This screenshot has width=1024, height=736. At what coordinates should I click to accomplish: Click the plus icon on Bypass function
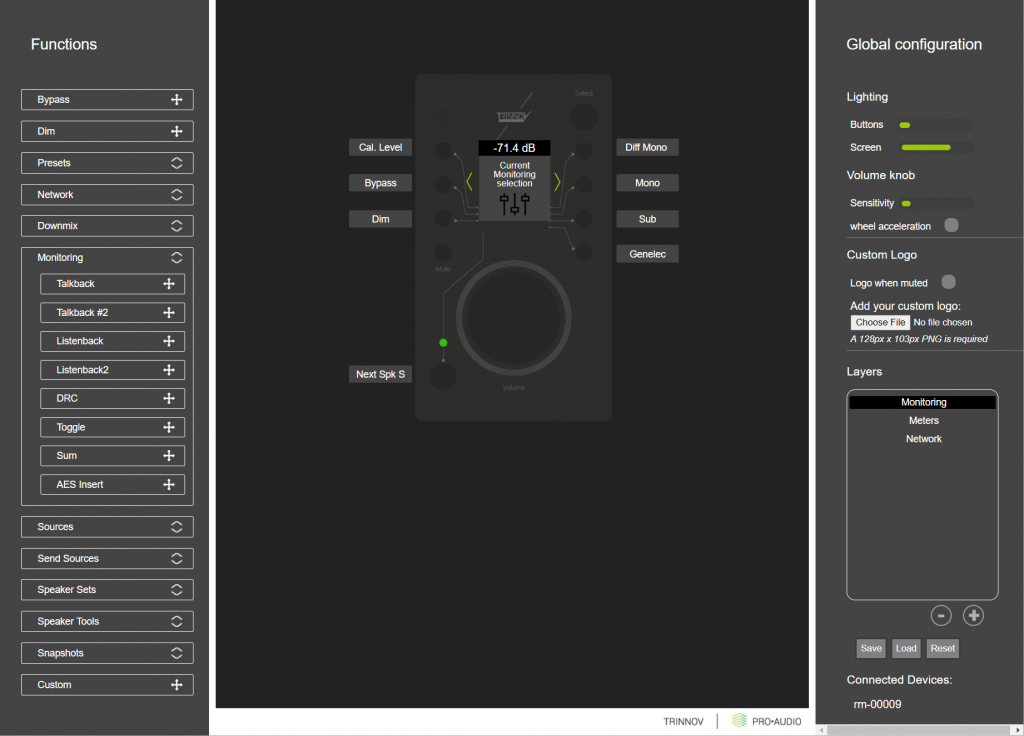176,99
